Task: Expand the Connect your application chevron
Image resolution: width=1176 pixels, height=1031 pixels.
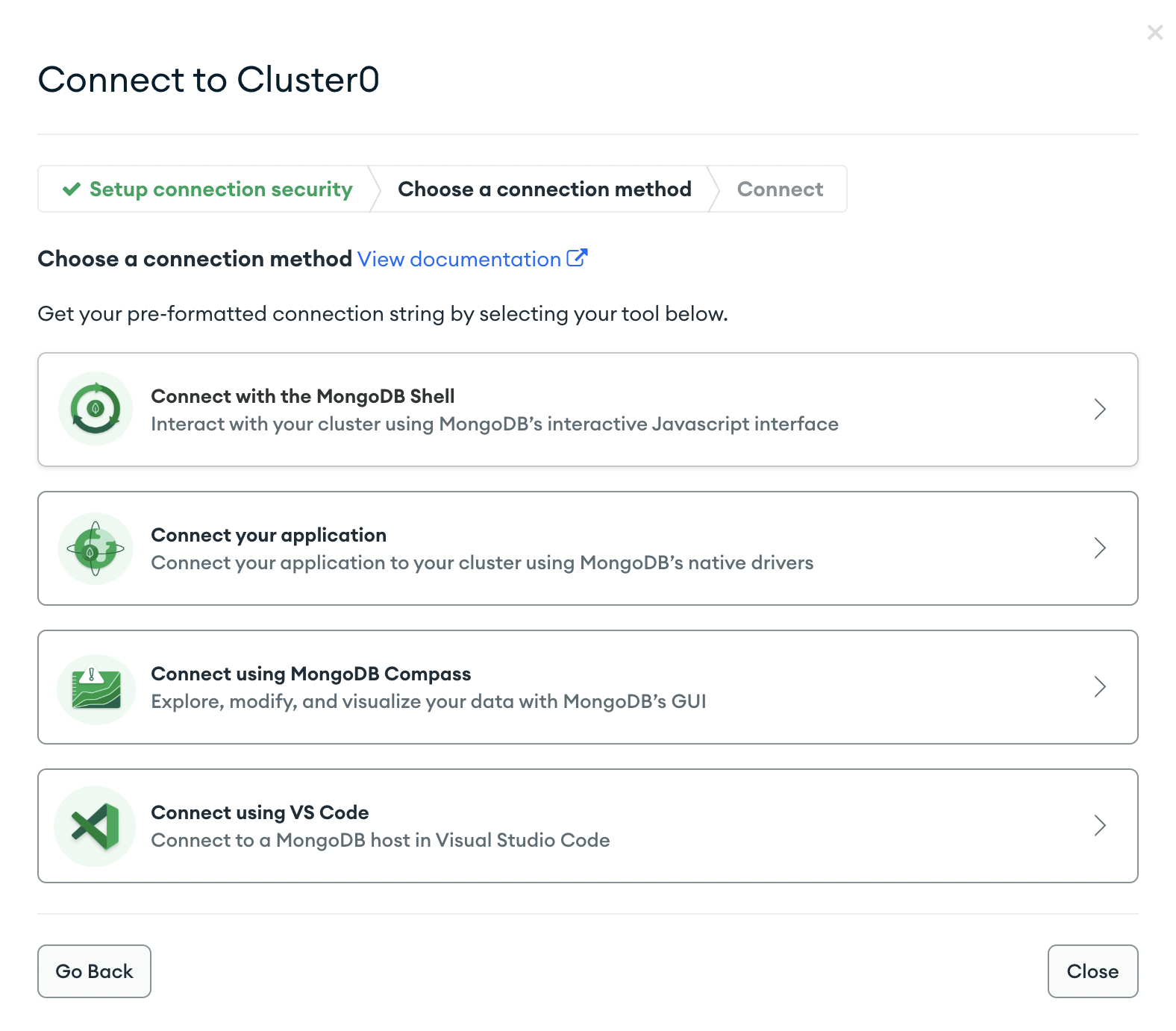Action: pos(1100,548)
